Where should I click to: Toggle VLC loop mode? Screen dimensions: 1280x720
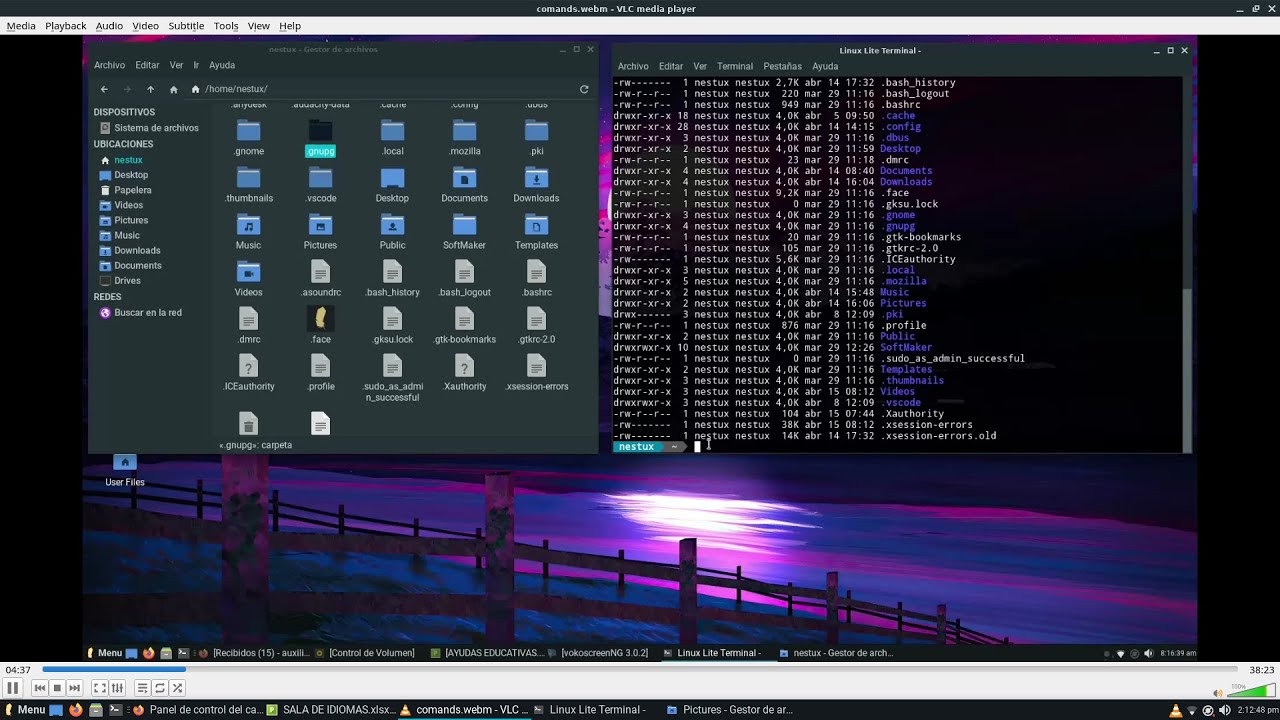[160, 688]
